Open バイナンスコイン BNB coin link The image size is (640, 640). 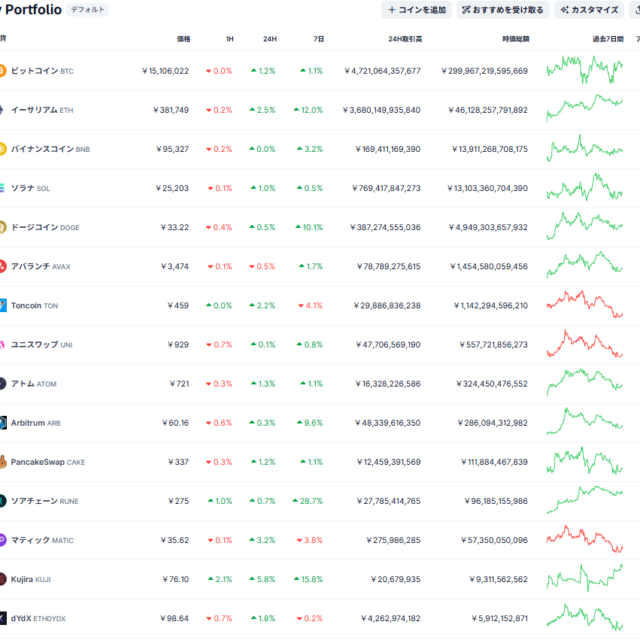tap(50, 149)
